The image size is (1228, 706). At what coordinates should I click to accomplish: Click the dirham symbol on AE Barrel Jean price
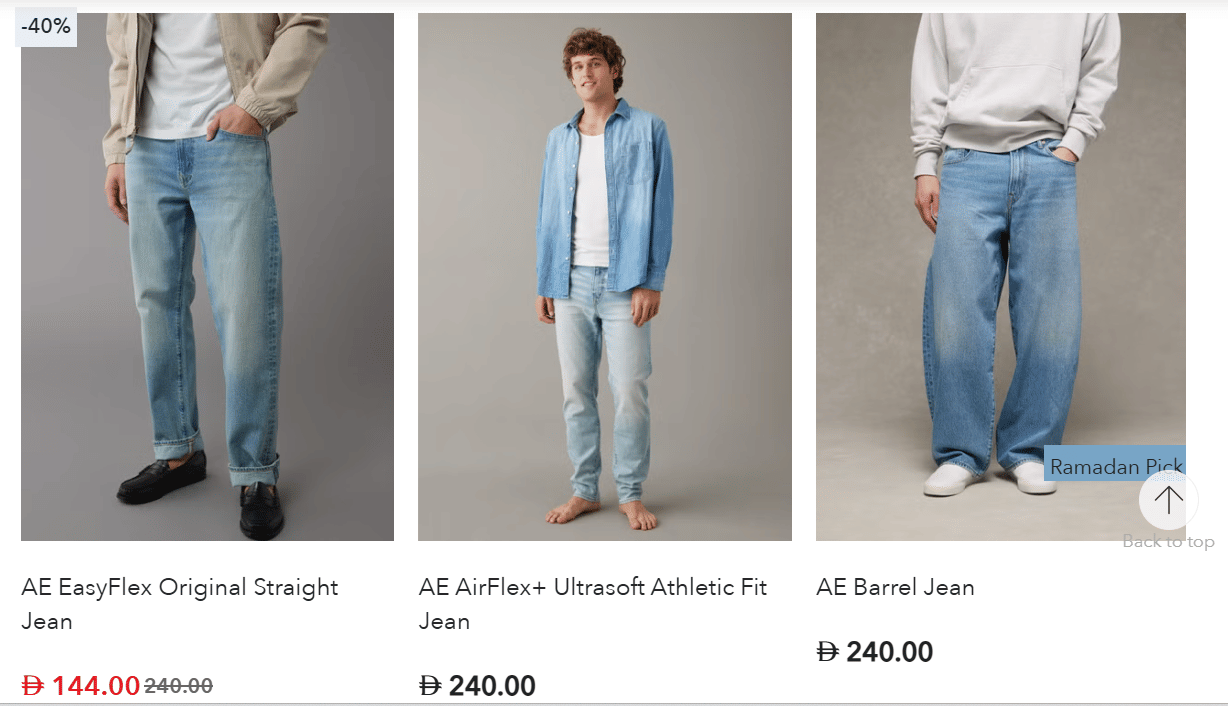[828, 653]
